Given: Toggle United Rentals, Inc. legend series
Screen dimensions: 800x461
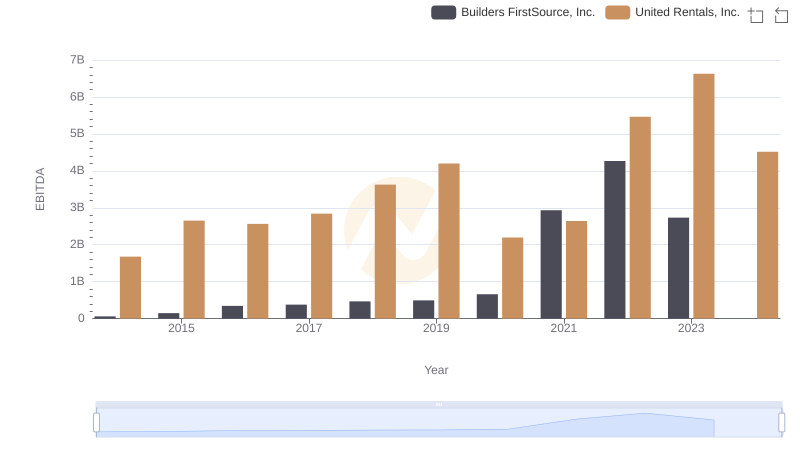Looking at the screenshot, I should pos(672,12).
